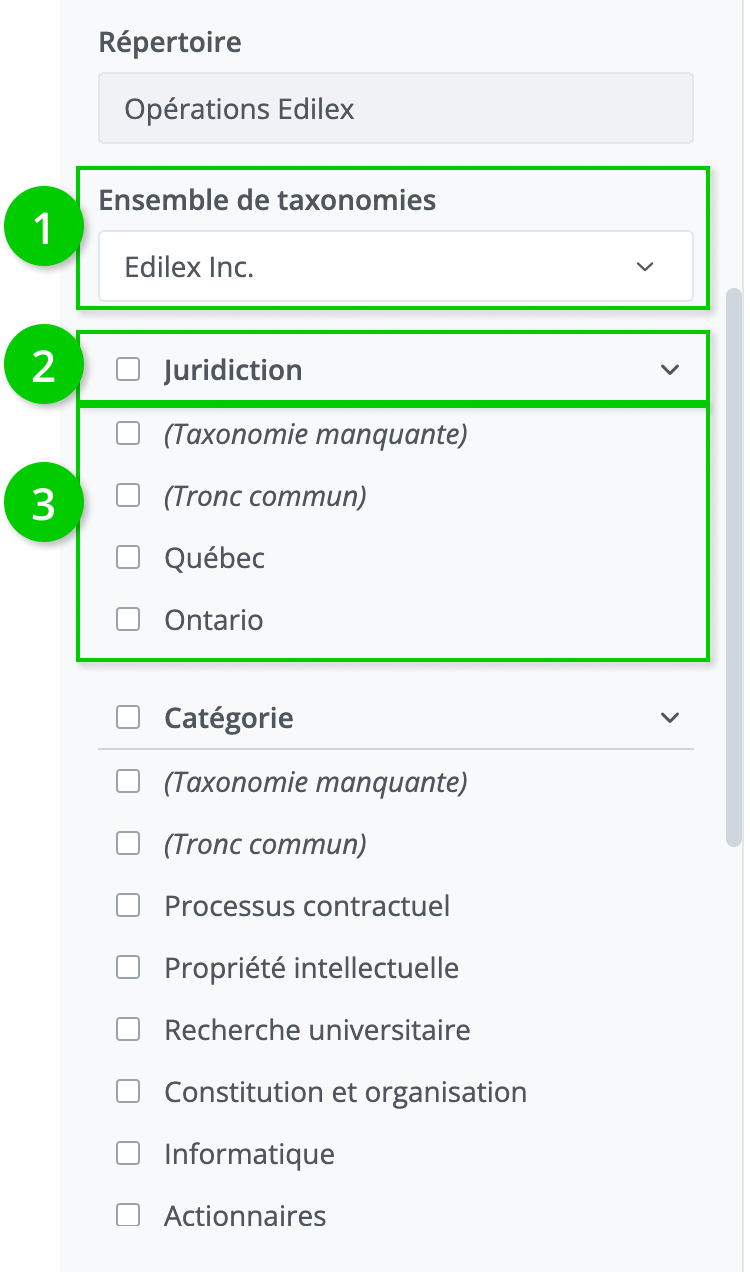Collapse the Catégorie section chevron
This screenshot has height=1272, width=750.
click(x=670, y=718)
